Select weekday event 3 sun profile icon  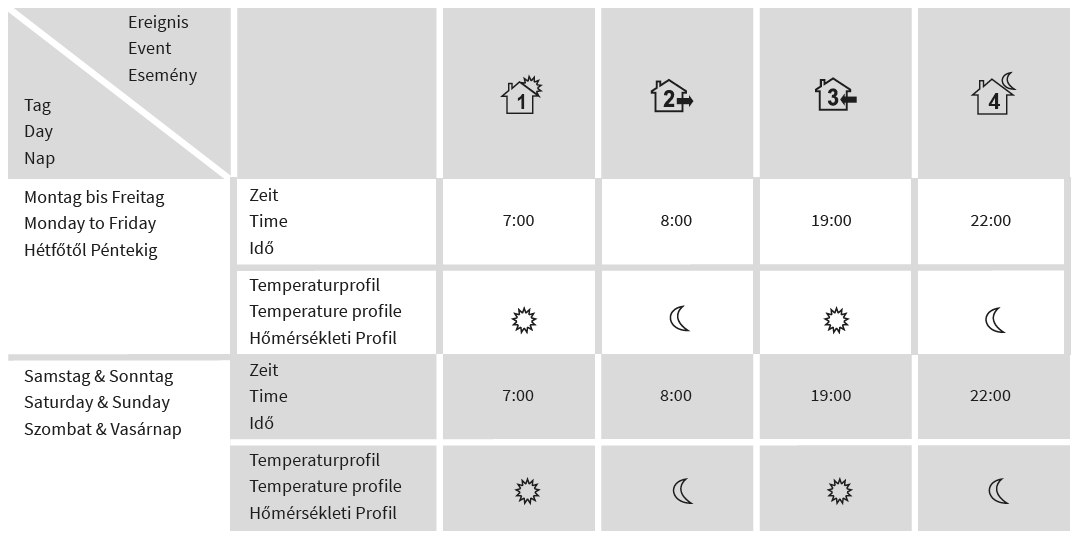[836, 321]
